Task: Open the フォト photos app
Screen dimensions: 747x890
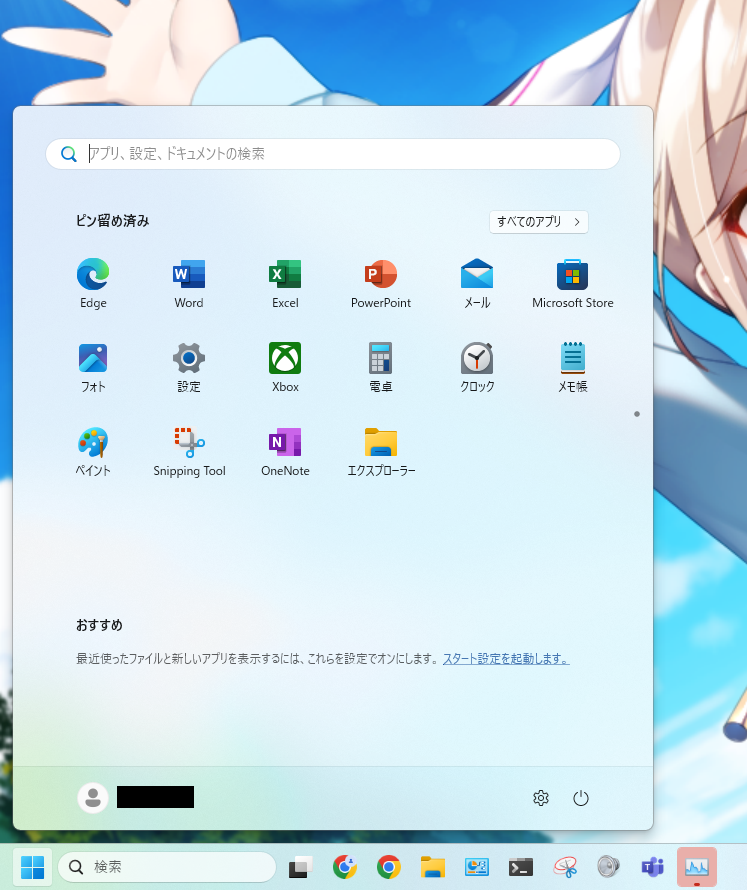Action: 93,367
